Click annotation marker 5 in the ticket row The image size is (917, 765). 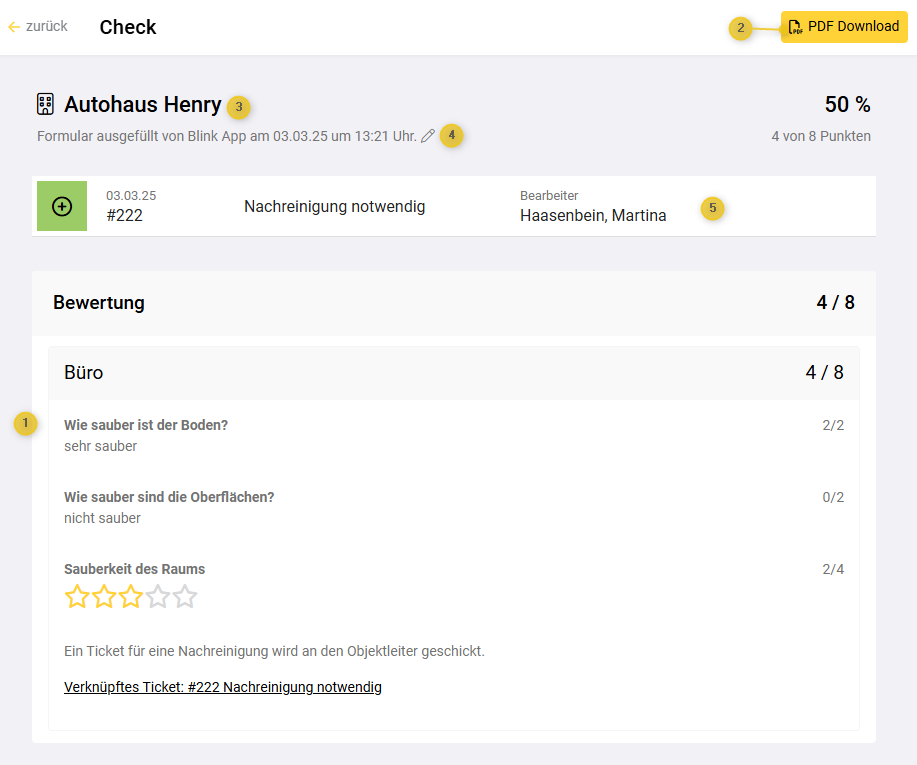click(713, 208)
